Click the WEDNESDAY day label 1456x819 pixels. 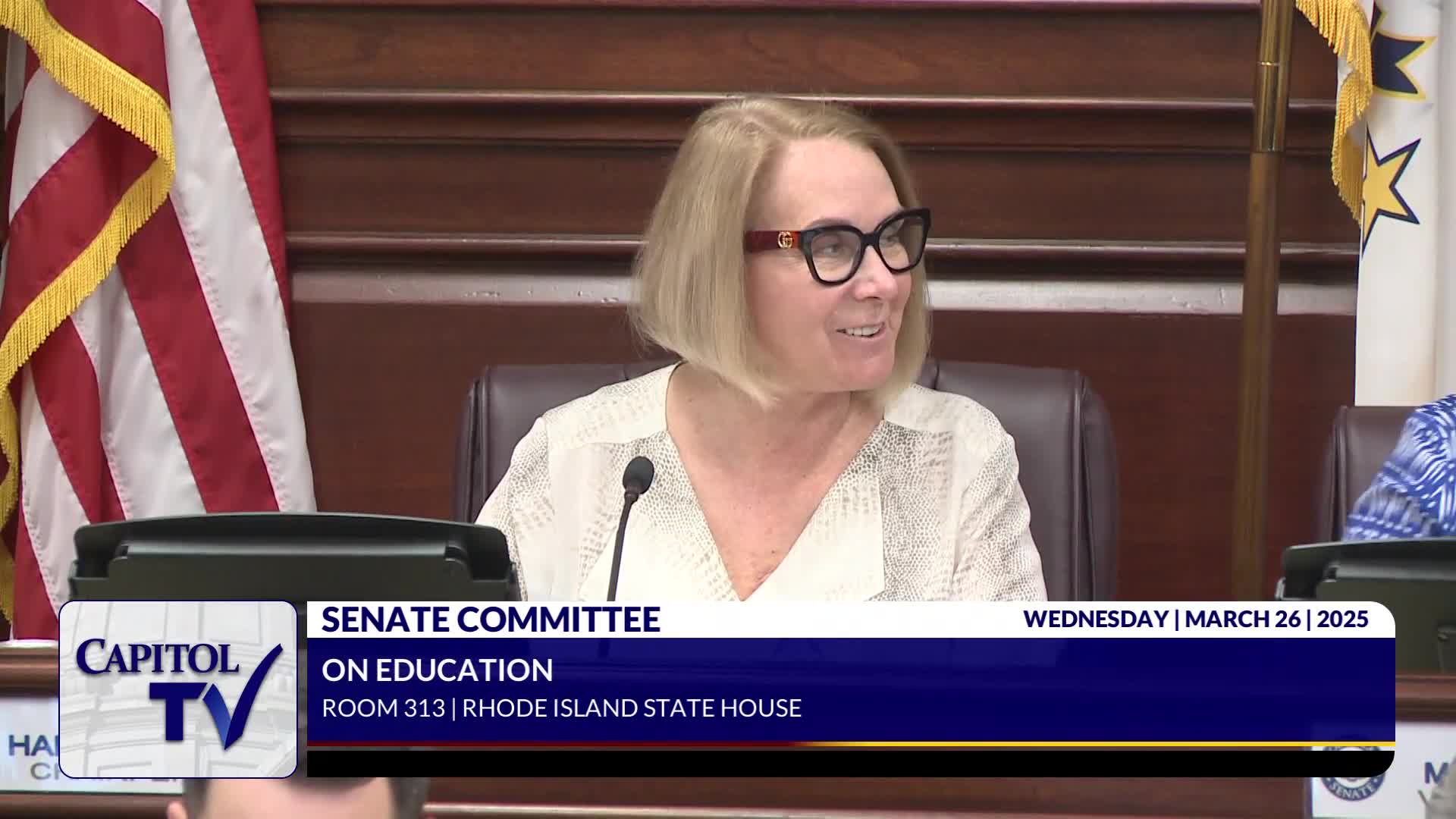tap(1095, 619)
